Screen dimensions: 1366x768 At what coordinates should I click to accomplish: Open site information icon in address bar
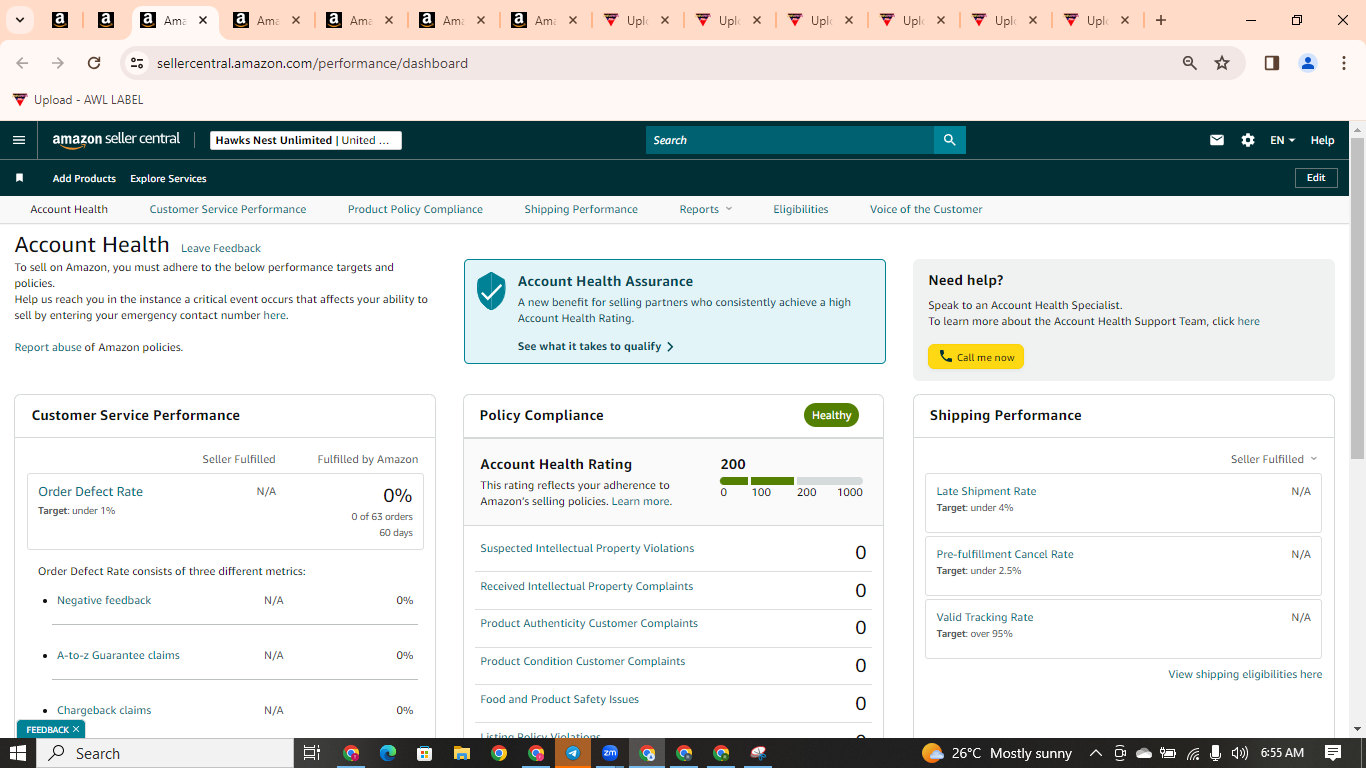point(137,63)
